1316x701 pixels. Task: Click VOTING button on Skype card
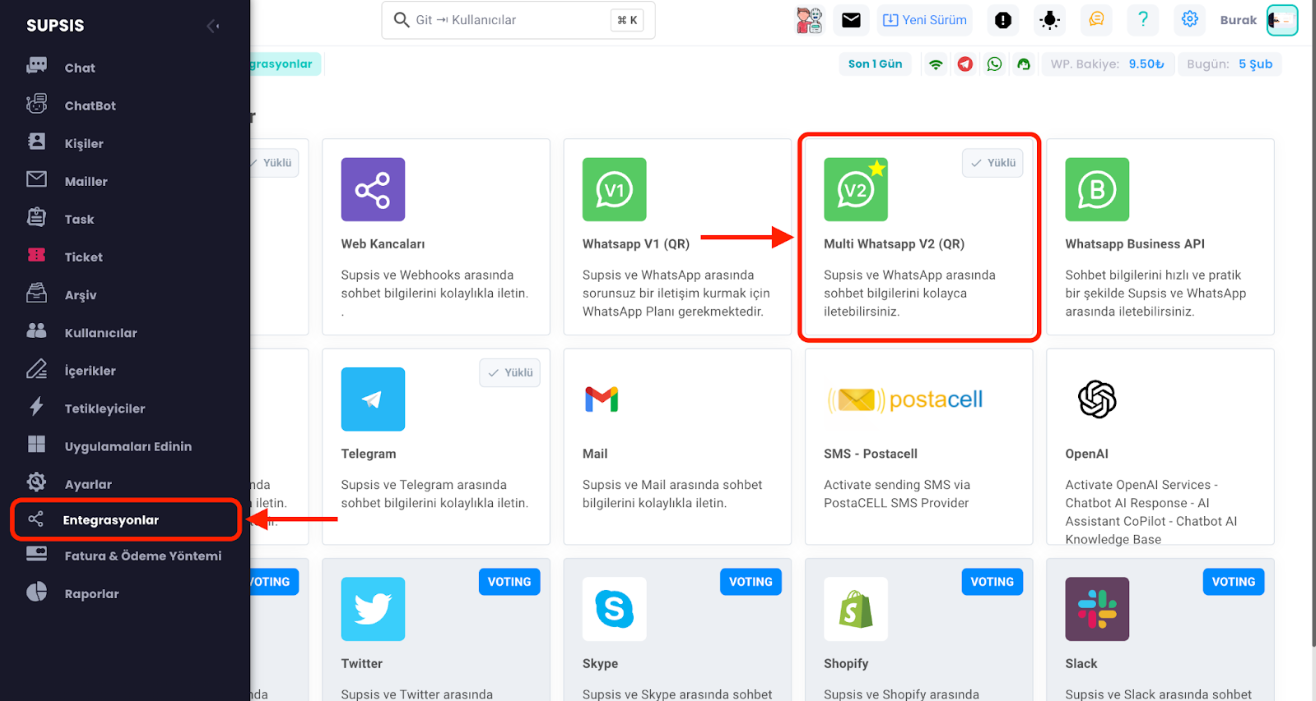[x=751, y=582]
